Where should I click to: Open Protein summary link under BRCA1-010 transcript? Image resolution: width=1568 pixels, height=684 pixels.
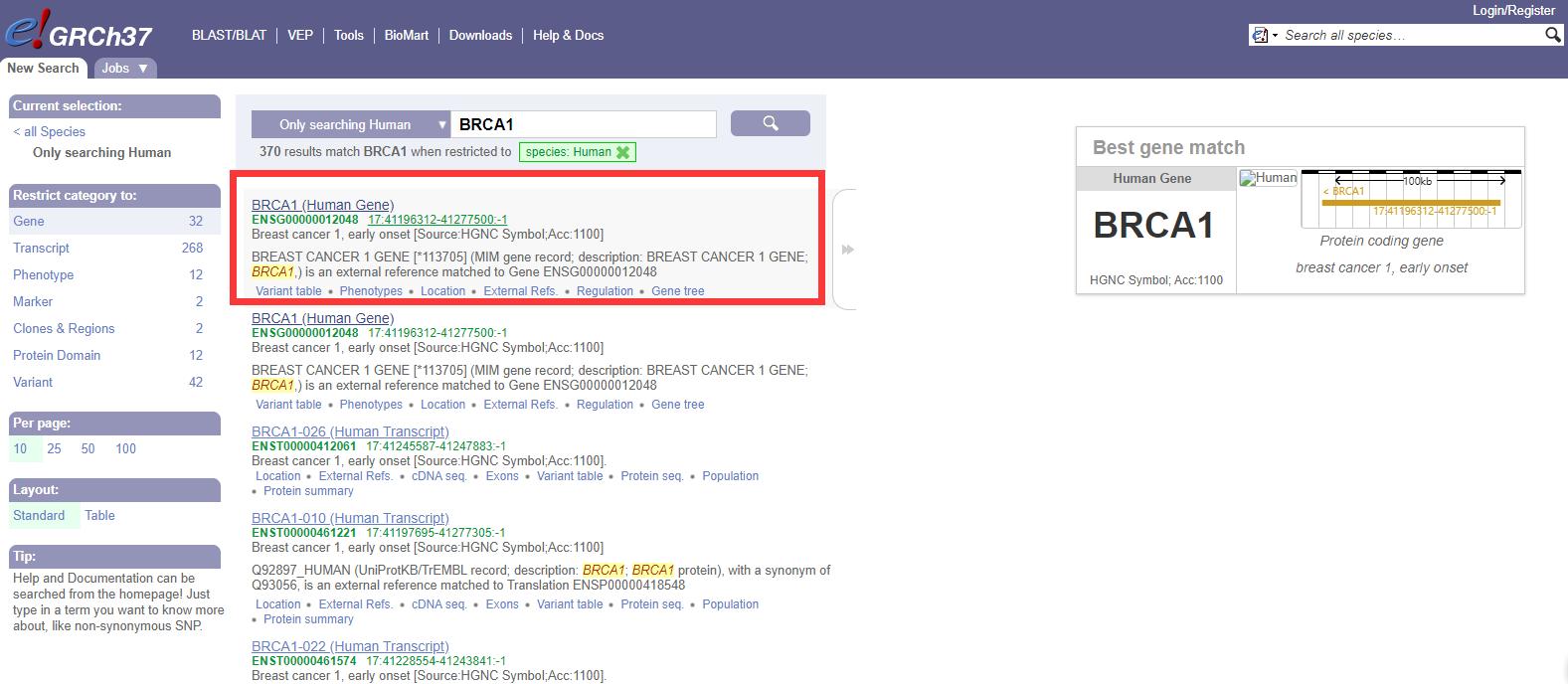[308, 619]
